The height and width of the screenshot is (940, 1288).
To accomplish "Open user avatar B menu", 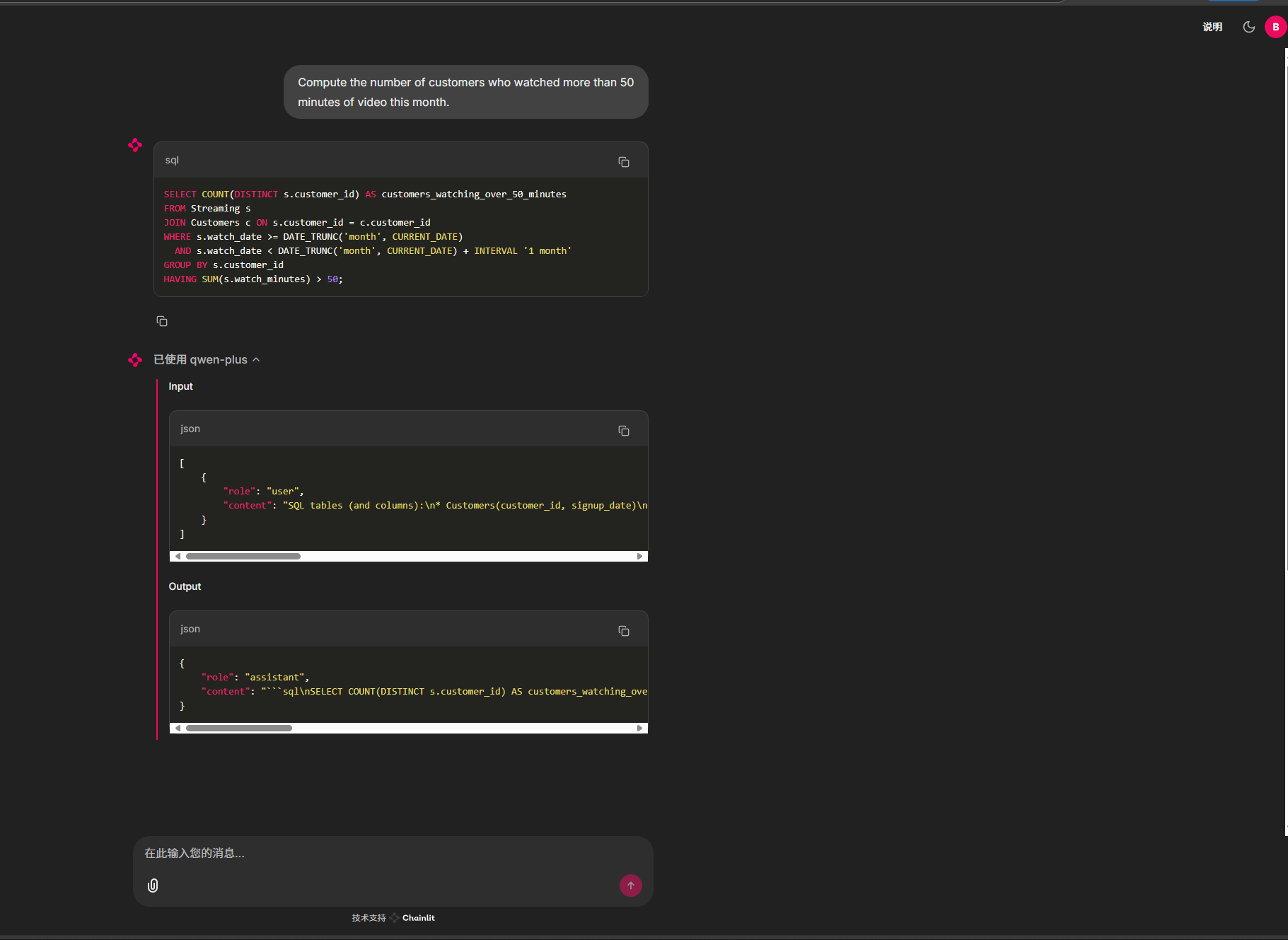I will (1275, 27).
